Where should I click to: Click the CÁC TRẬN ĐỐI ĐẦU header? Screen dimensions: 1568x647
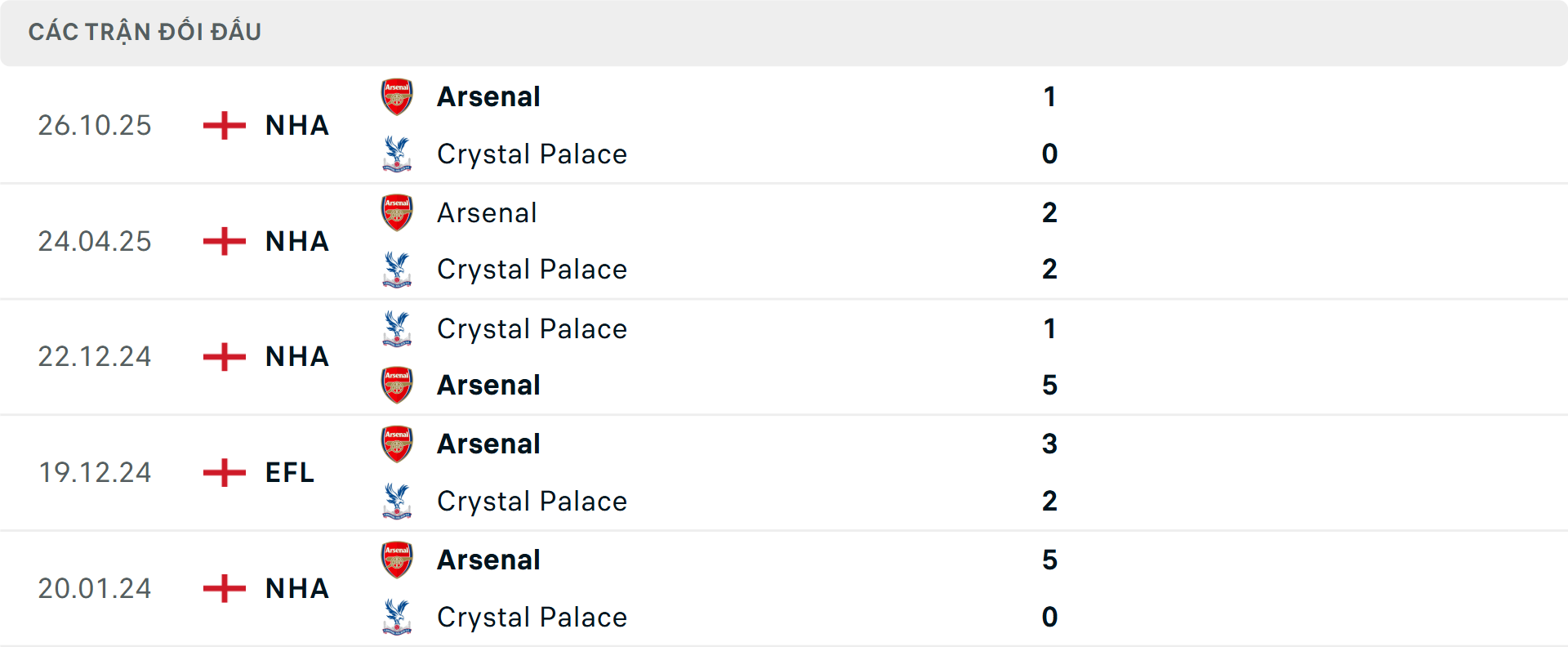(145, 31)
